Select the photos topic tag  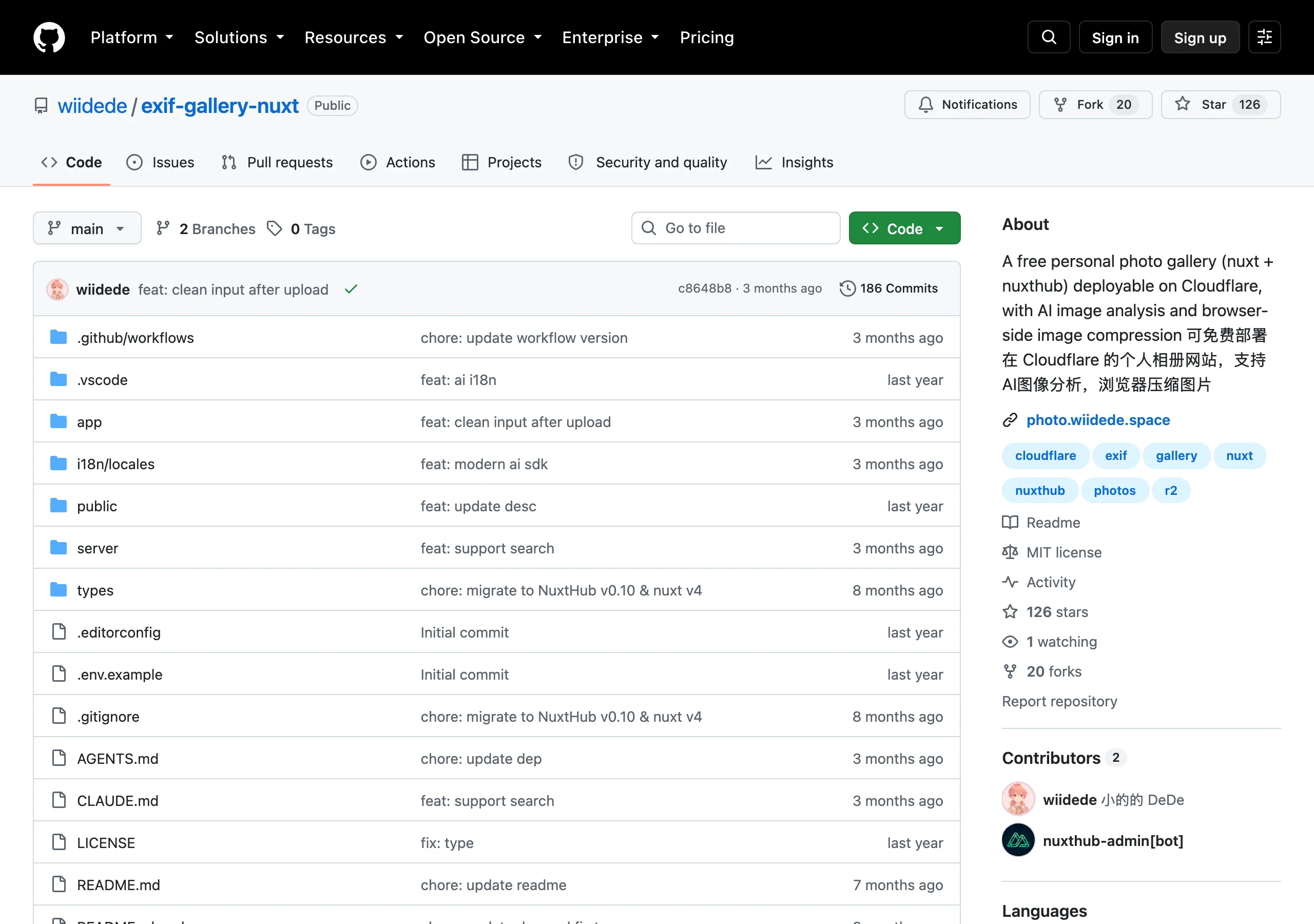[1115, 491]
